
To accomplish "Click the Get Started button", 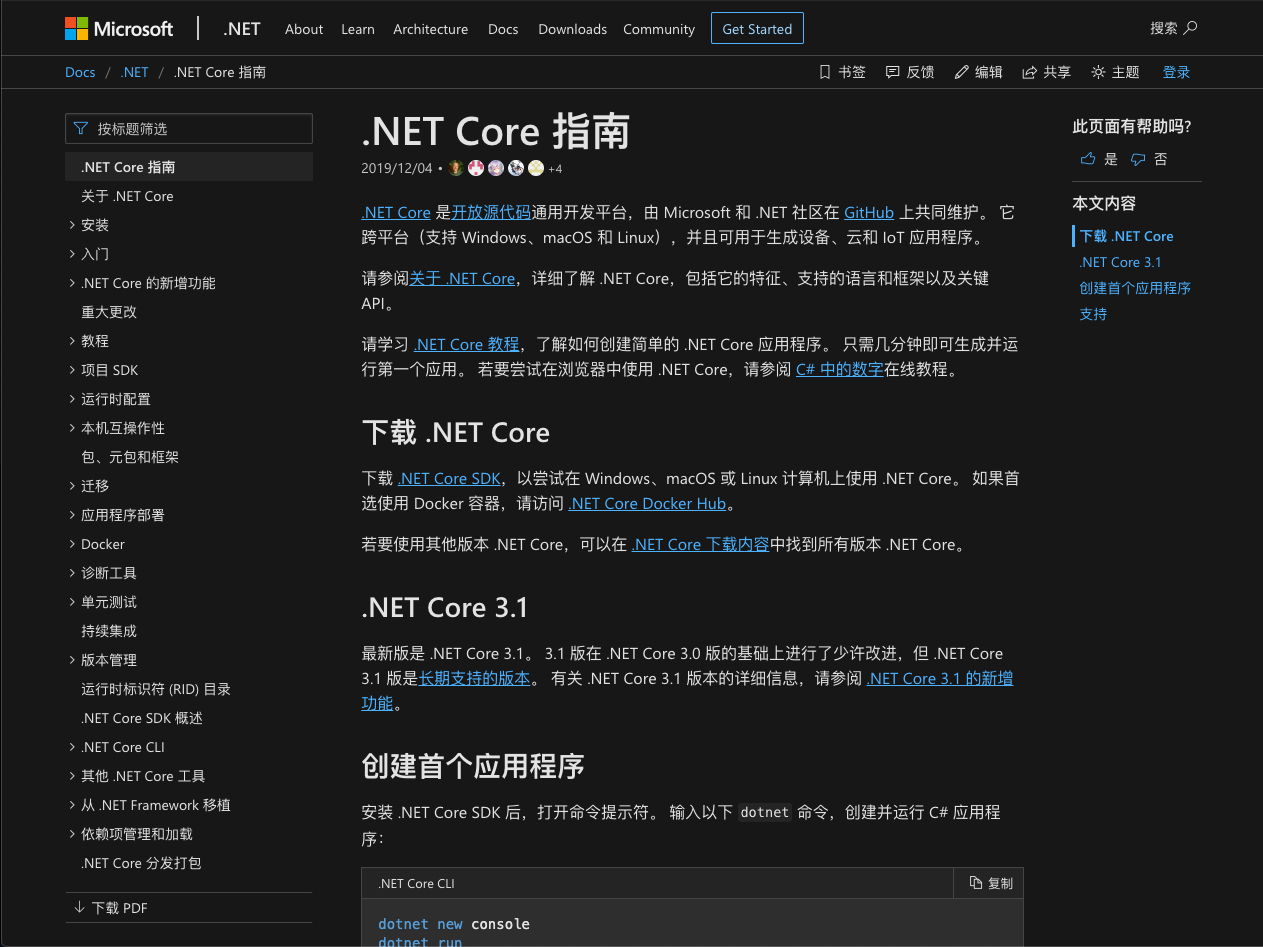I will tap(757, 28).
